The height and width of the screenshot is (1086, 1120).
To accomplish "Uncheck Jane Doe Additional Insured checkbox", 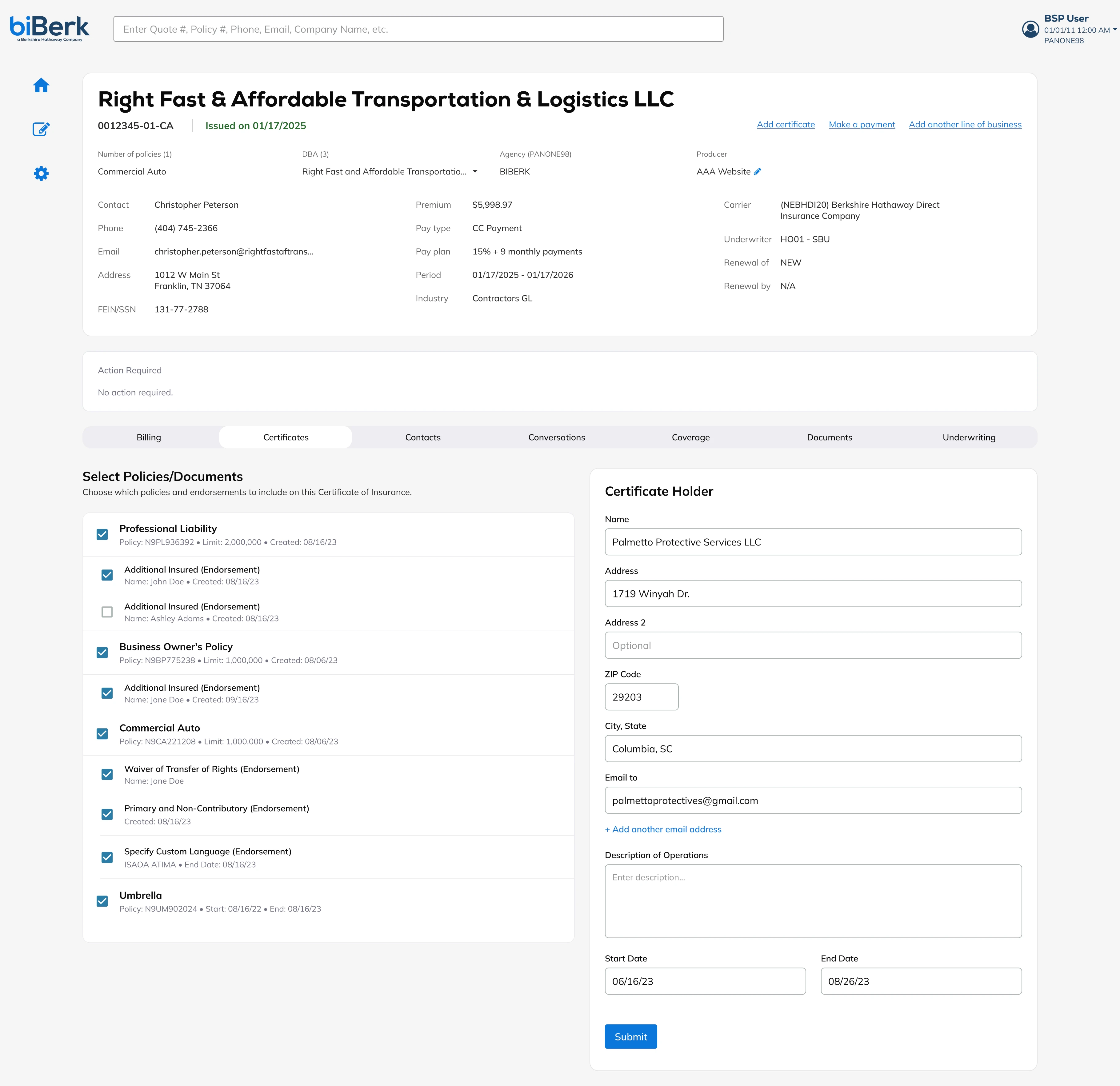I will [x=107, y=693].
